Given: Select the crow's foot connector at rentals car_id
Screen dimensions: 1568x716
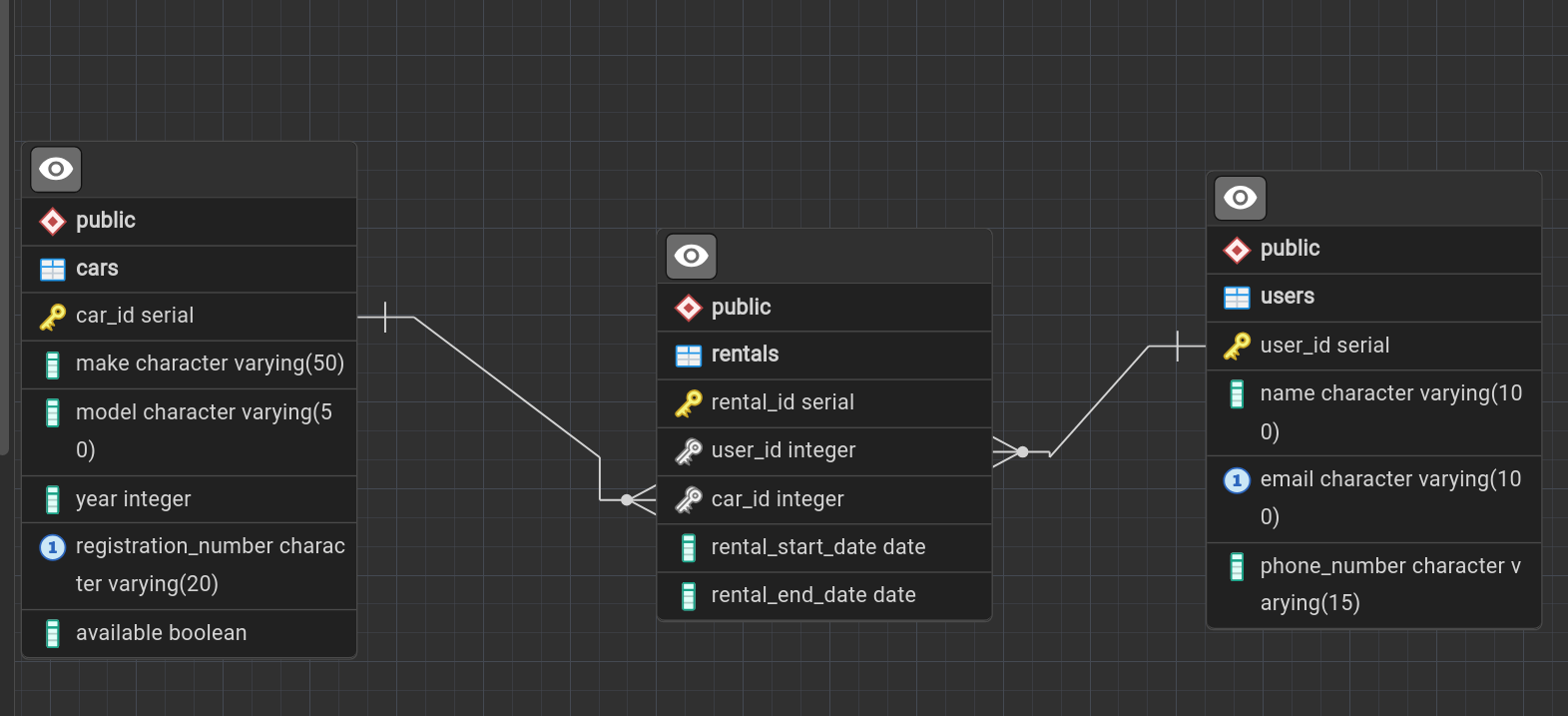Looking at the screenshot, I should 638,499.
